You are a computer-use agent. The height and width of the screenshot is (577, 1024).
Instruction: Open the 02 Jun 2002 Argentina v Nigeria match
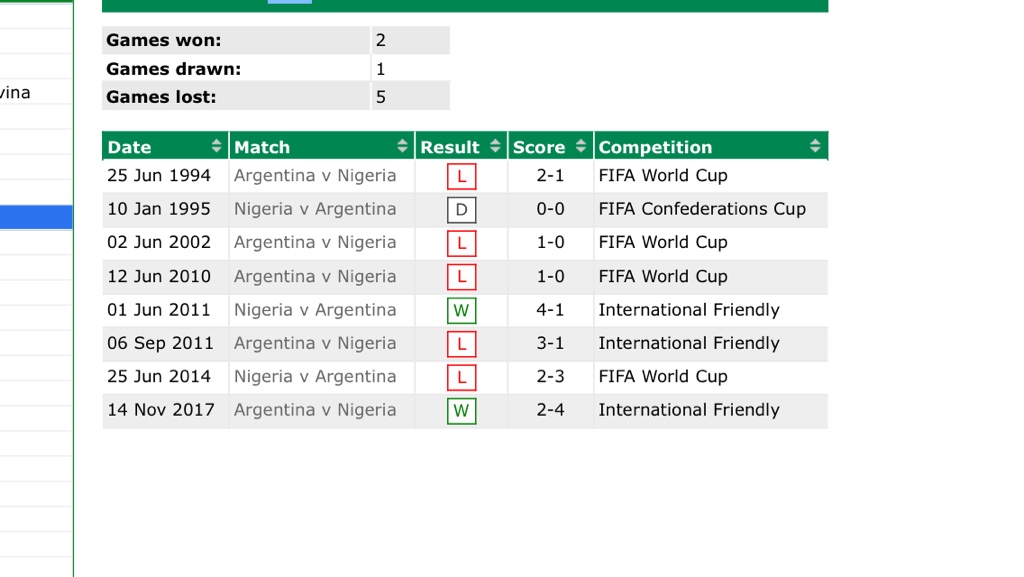pyautogui.click(x=315, y=242)
